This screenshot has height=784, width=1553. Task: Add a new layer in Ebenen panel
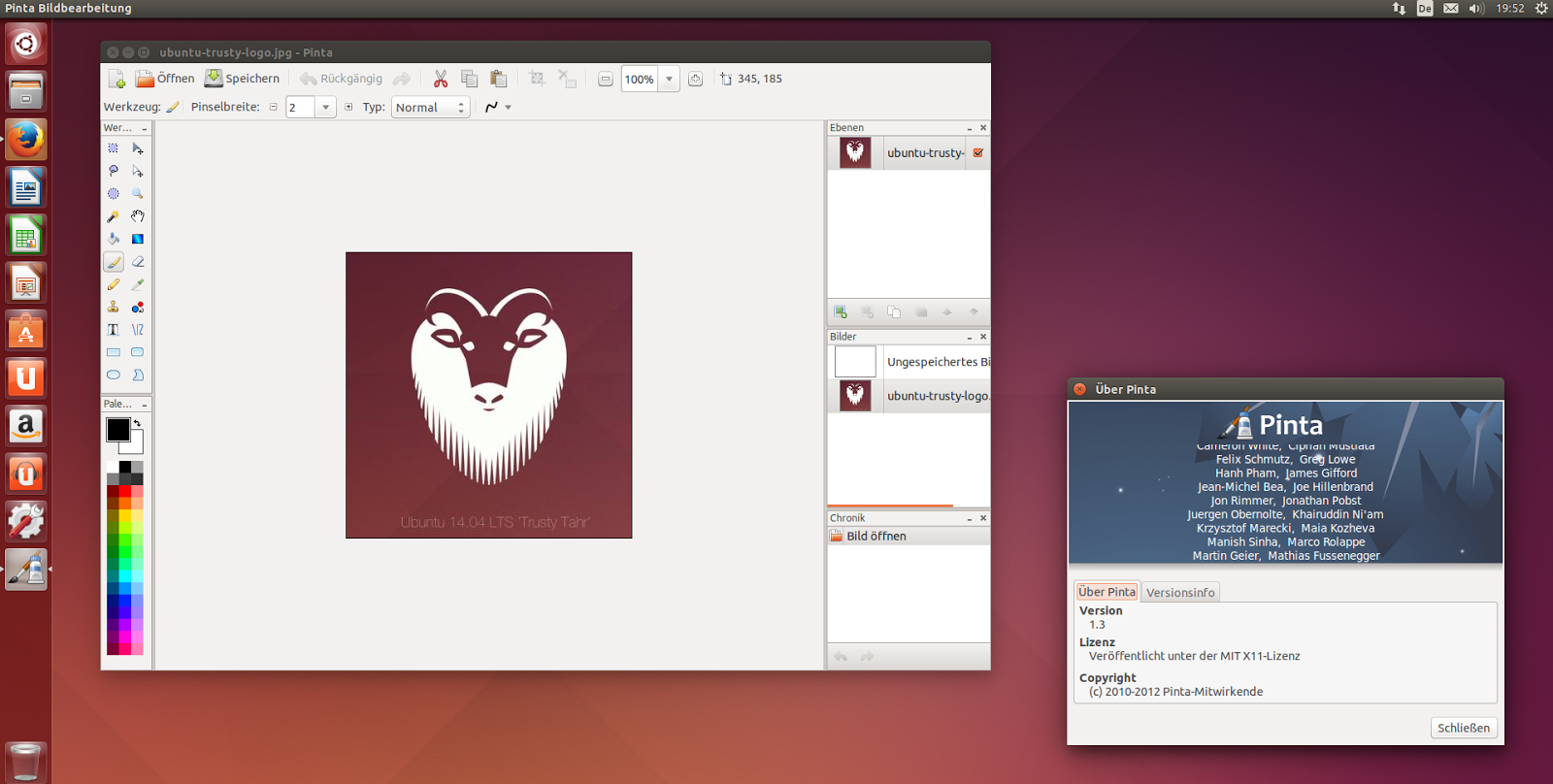841,311
